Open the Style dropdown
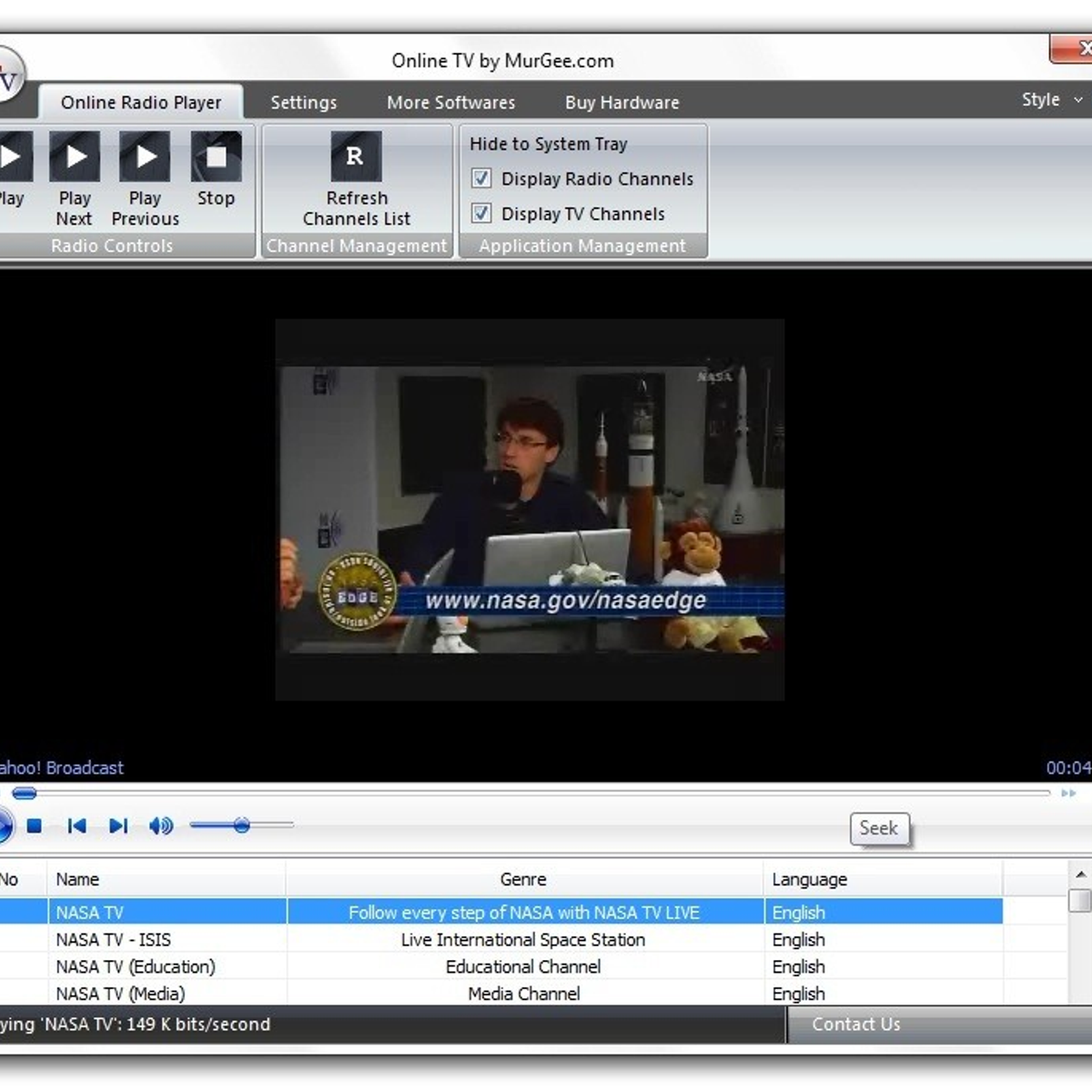 (1052, 100)
